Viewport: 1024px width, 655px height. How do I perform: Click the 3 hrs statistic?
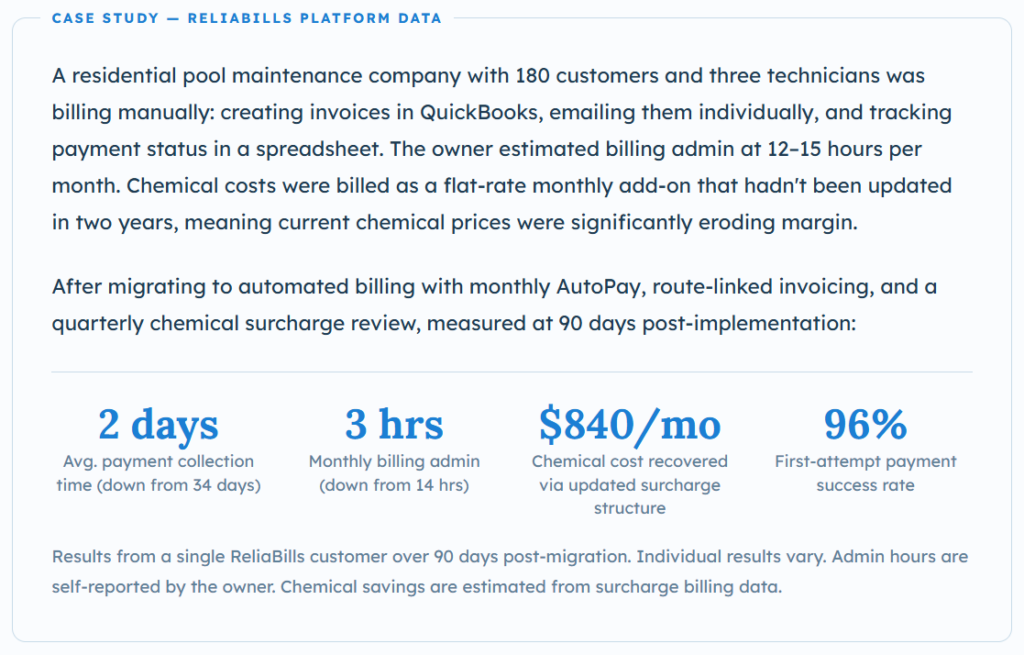pyautogui.click(x=394, y=424)
